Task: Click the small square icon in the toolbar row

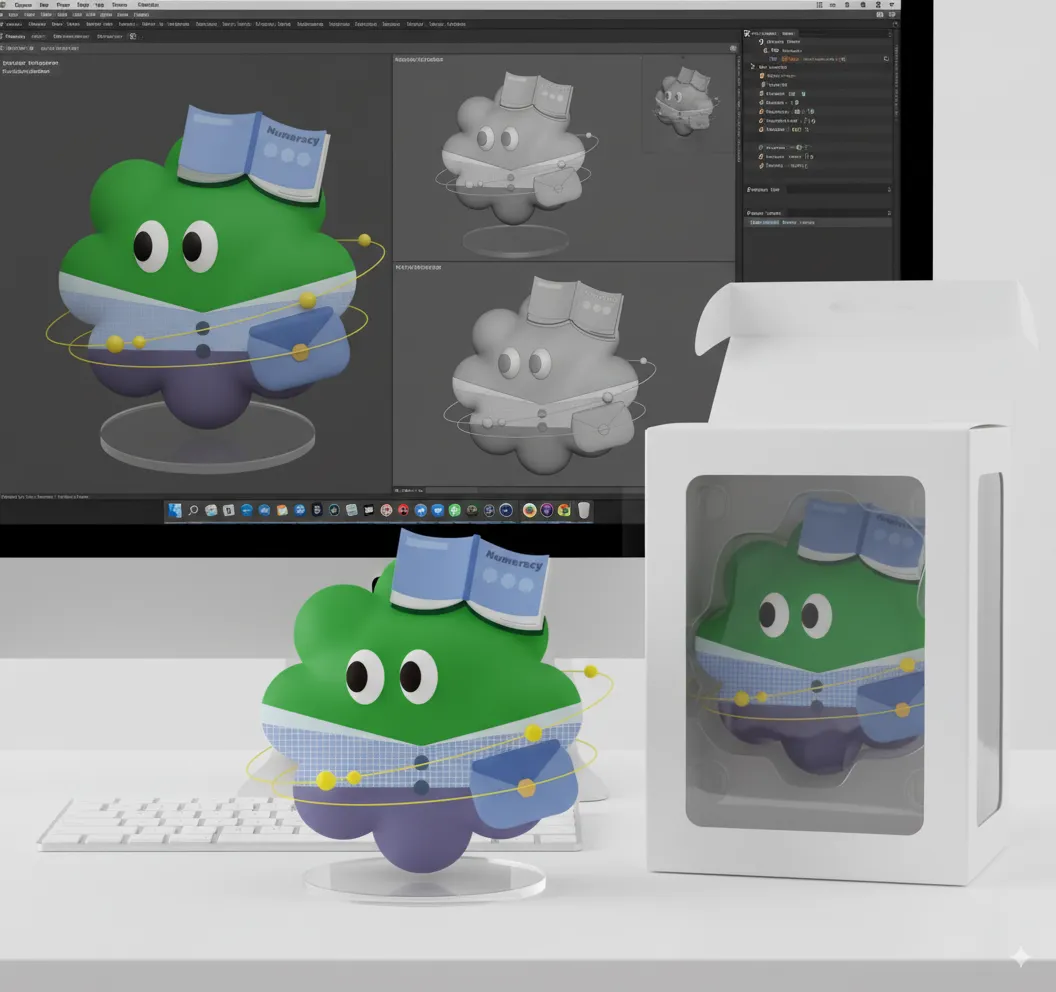Action: [132, 36]
